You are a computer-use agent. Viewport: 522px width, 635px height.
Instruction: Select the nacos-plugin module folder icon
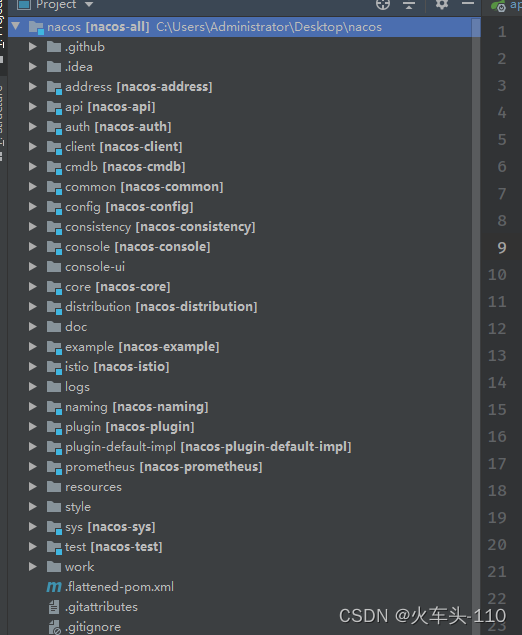pos(54,427)
